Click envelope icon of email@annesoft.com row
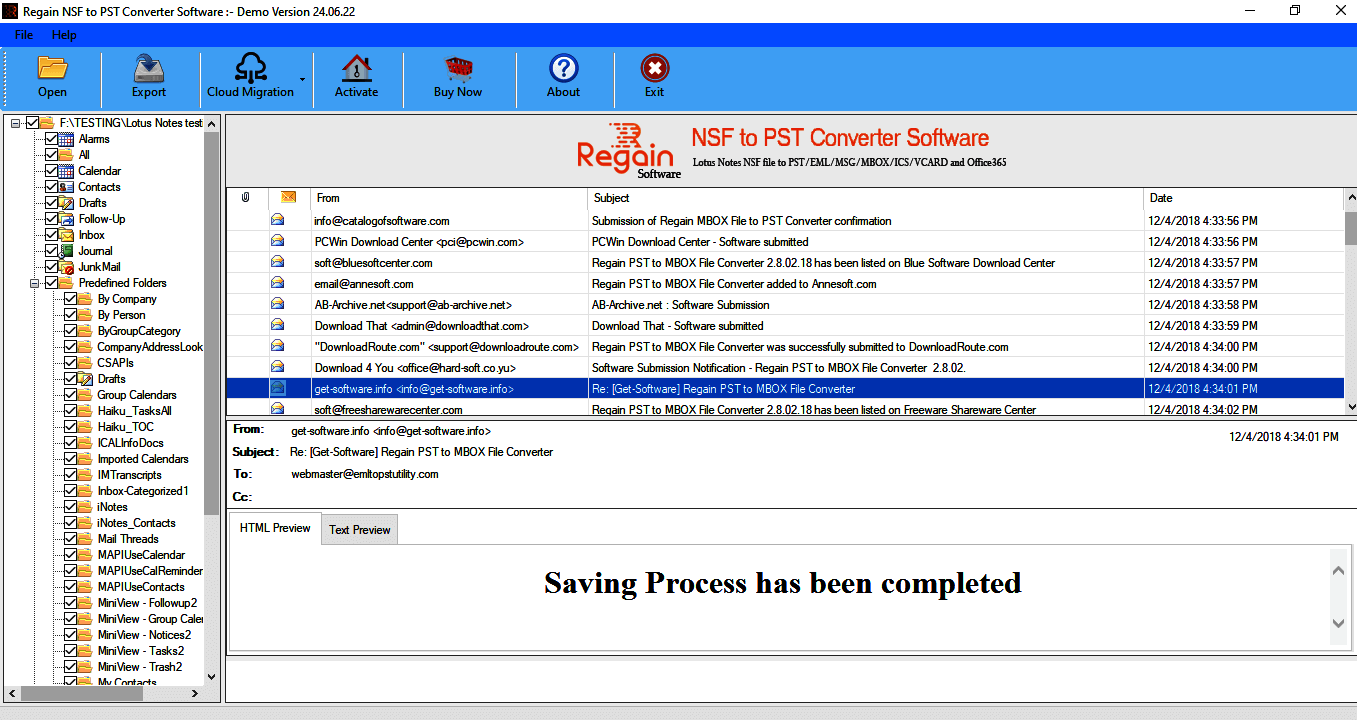The height and width of the screenshot is (720, 1357). click(277, 283)
